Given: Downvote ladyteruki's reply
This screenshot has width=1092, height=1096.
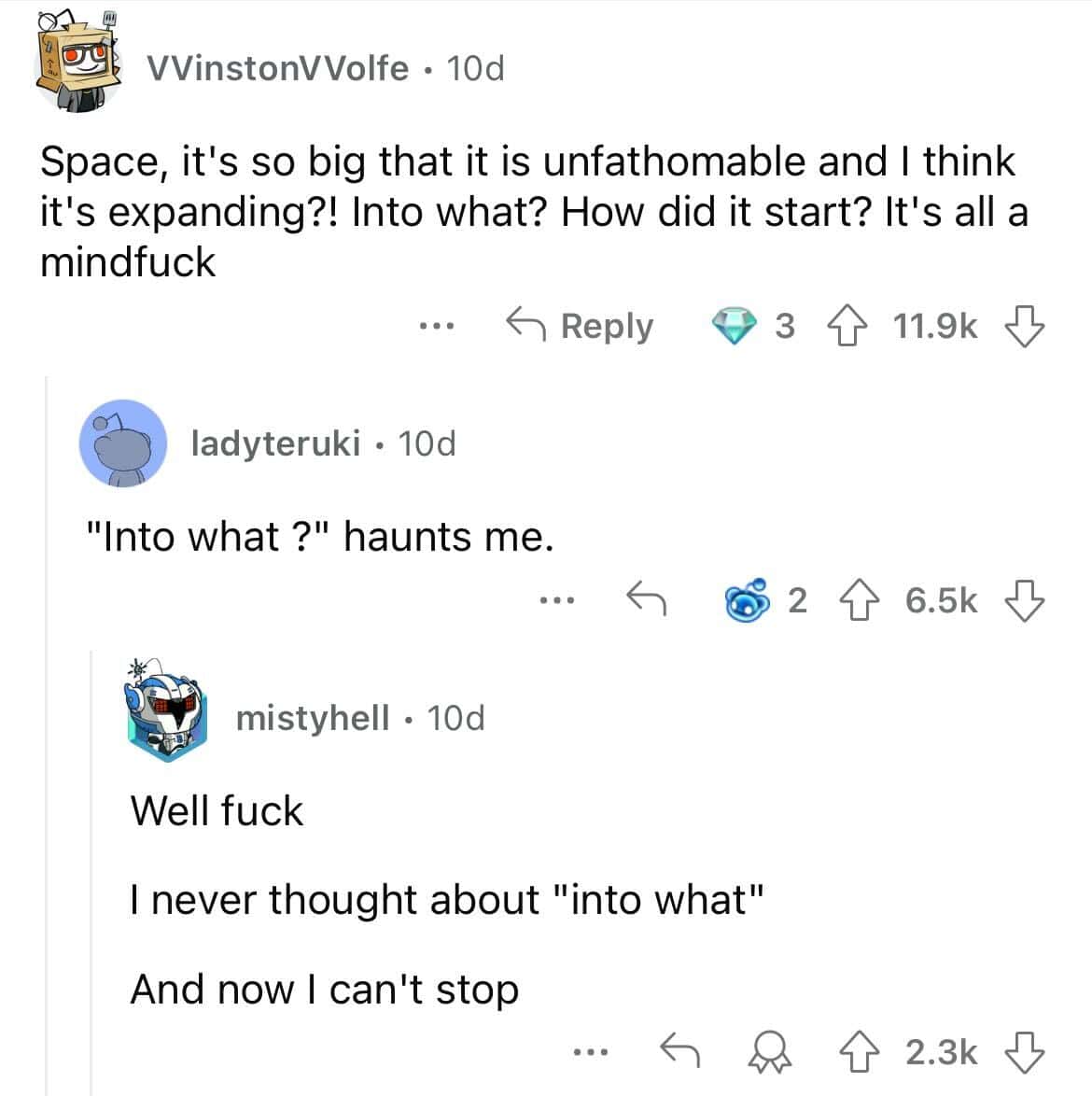Looking at the screenshot, I should 1024,600.
